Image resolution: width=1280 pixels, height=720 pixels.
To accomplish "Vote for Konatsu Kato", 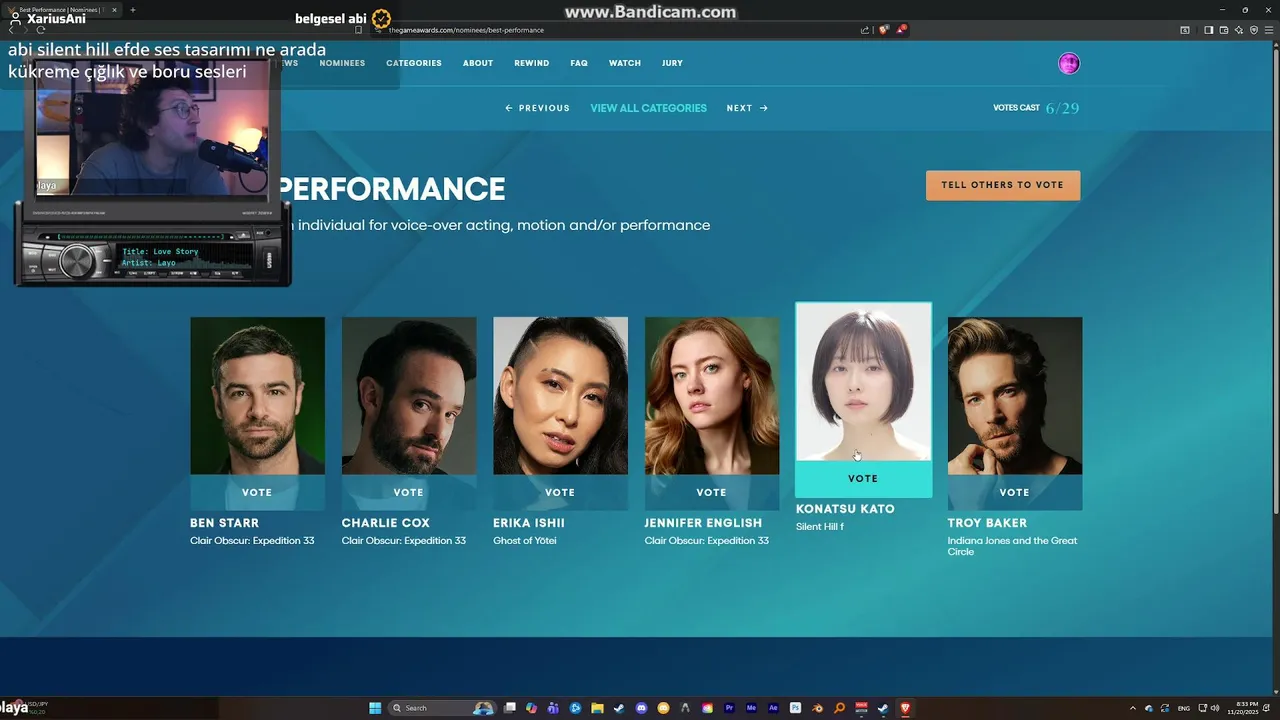I will (x=863, y=479).
